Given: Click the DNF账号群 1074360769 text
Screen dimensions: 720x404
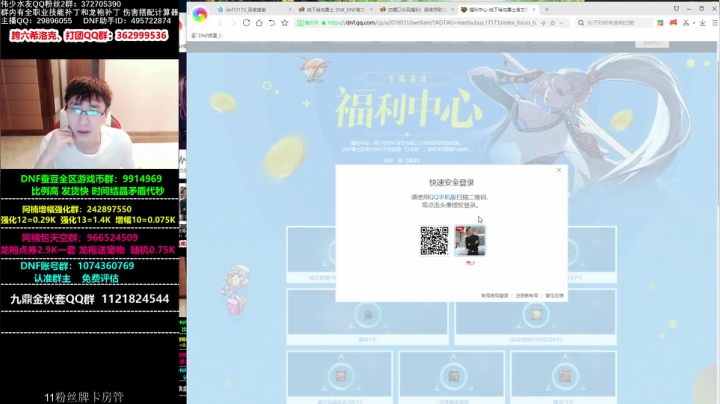Looking at the screenshot, I should 77,266.
